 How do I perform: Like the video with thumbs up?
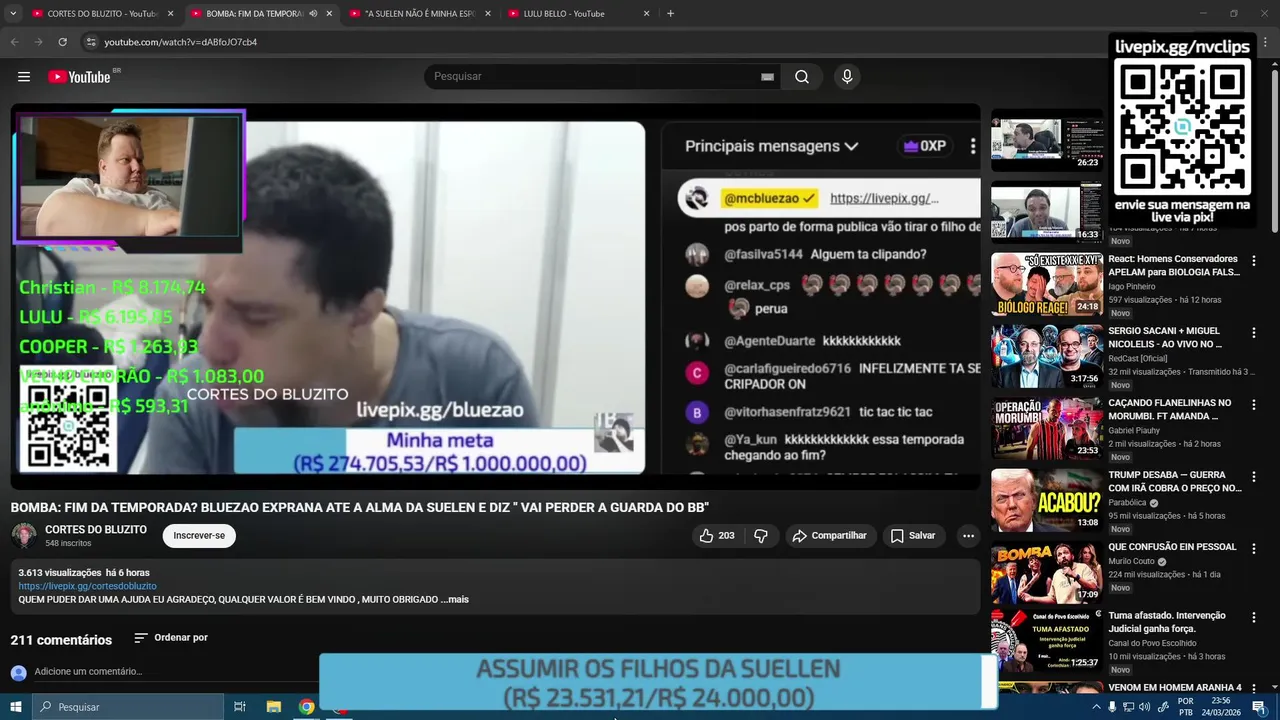coord(717,536)
